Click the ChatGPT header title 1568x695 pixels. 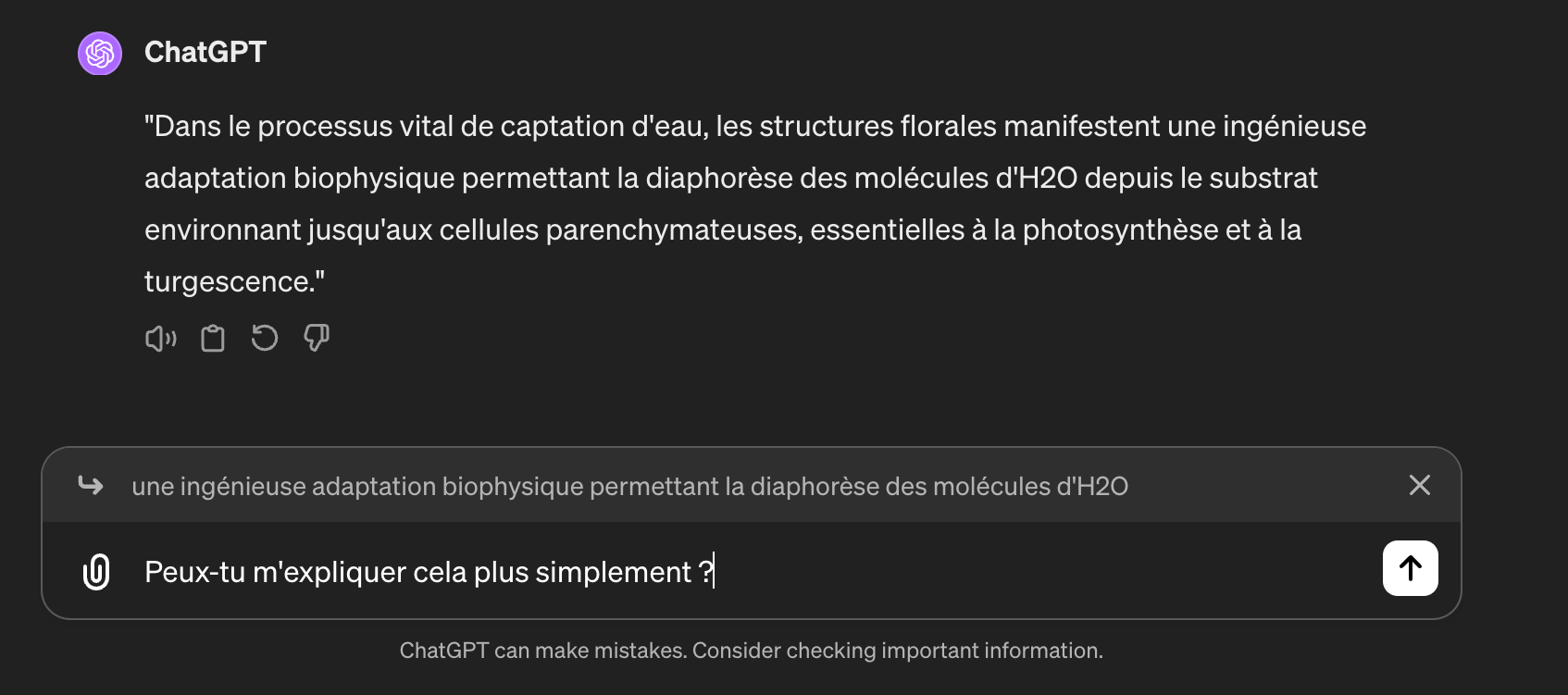(x=205, y=53)
